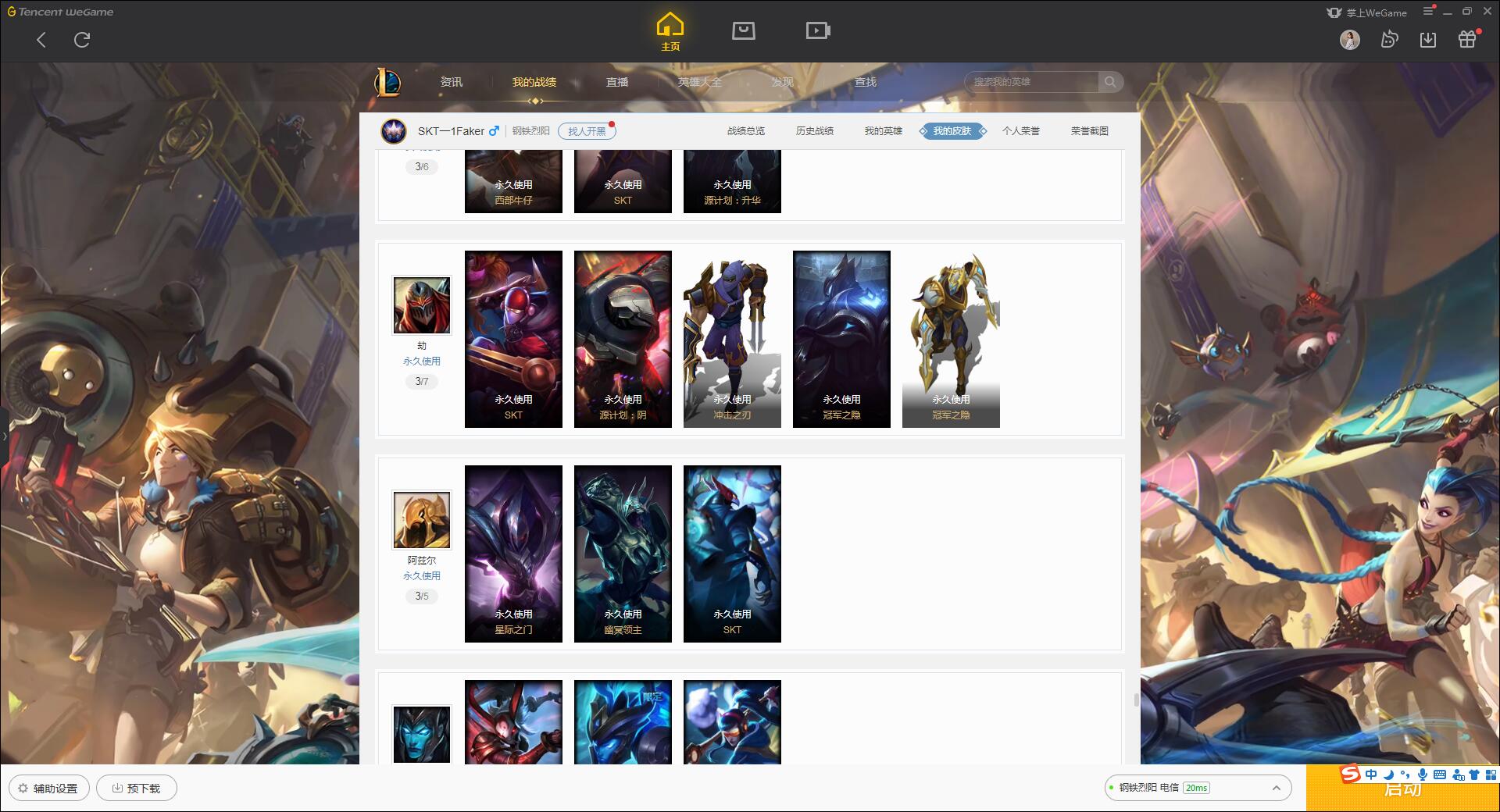Click the 阿兹尔 champion portrait
The image size is (1500, 812).
tap(422, 520)
